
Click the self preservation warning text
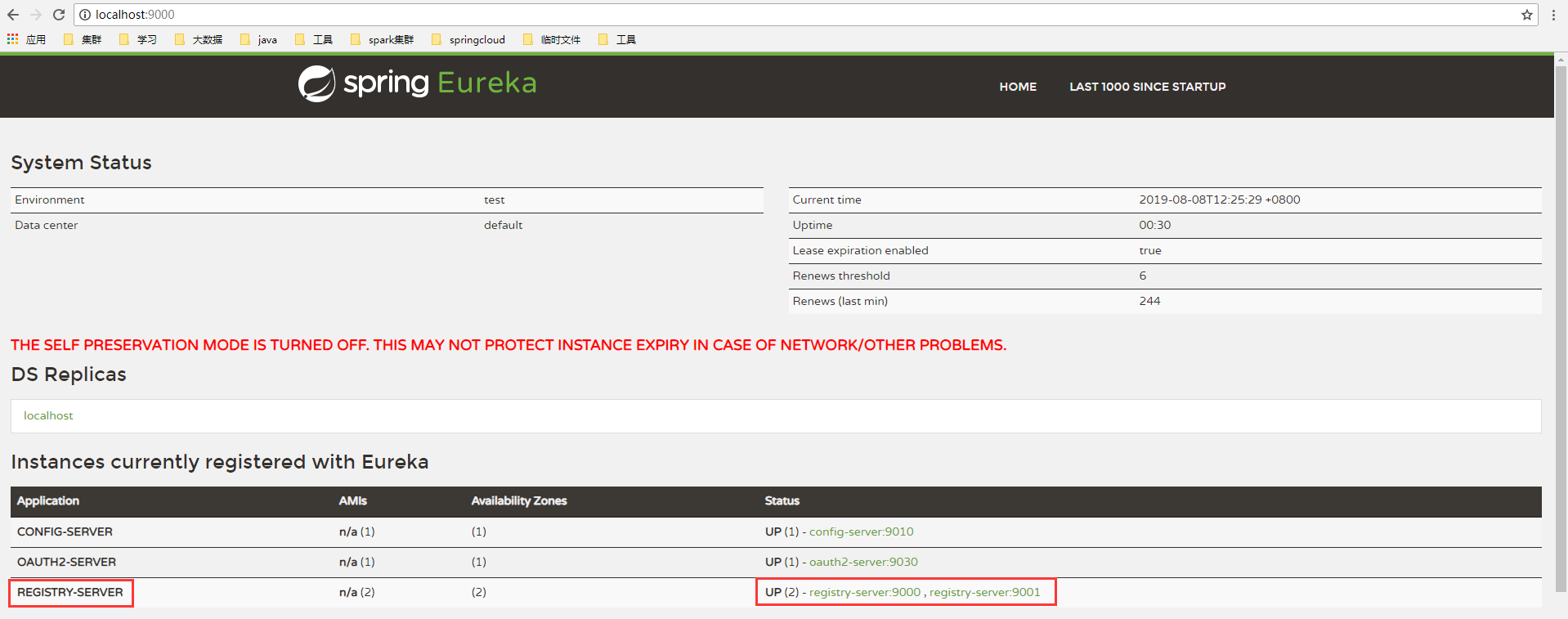pyautogui.click(x=508, y=345)
